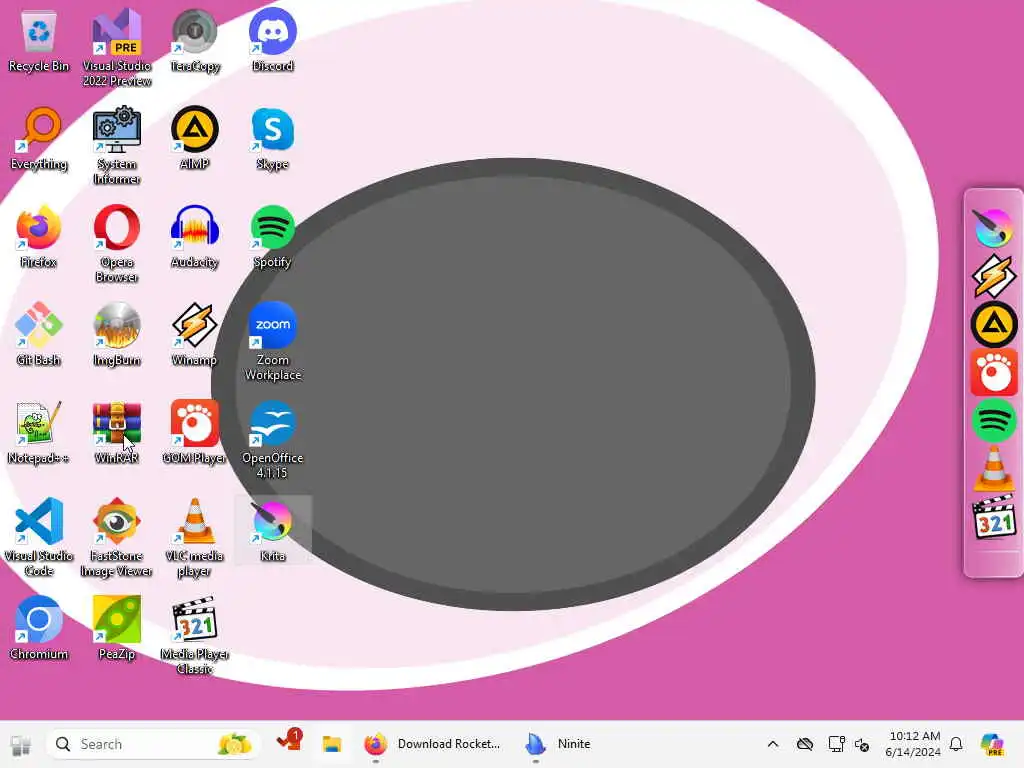Viewport: 1024px width, 768px height.
Task: Select Visual Studio 2022 Preview shortcut
Action: click(x=117, y=48)
